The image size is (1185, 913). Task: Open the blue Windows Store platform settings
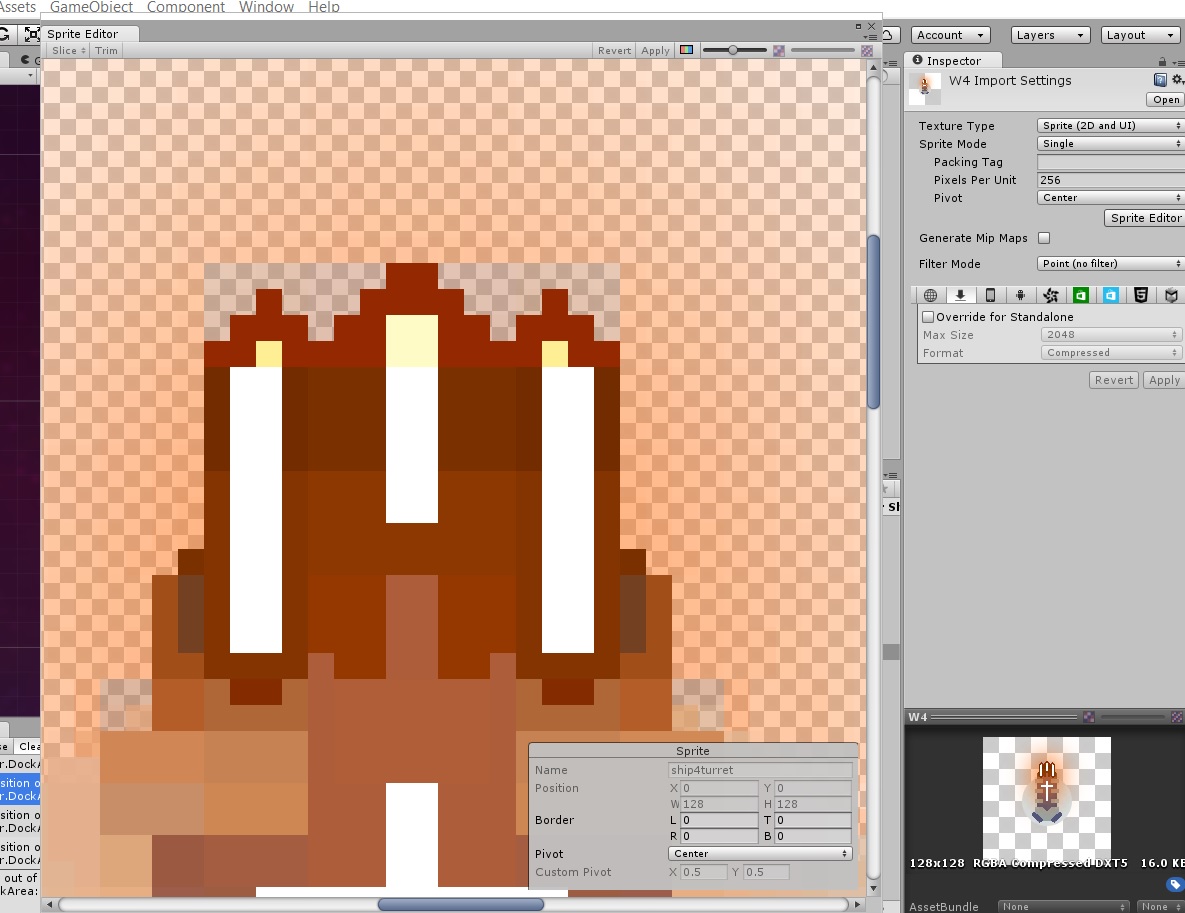click(x=1110, y=294)
